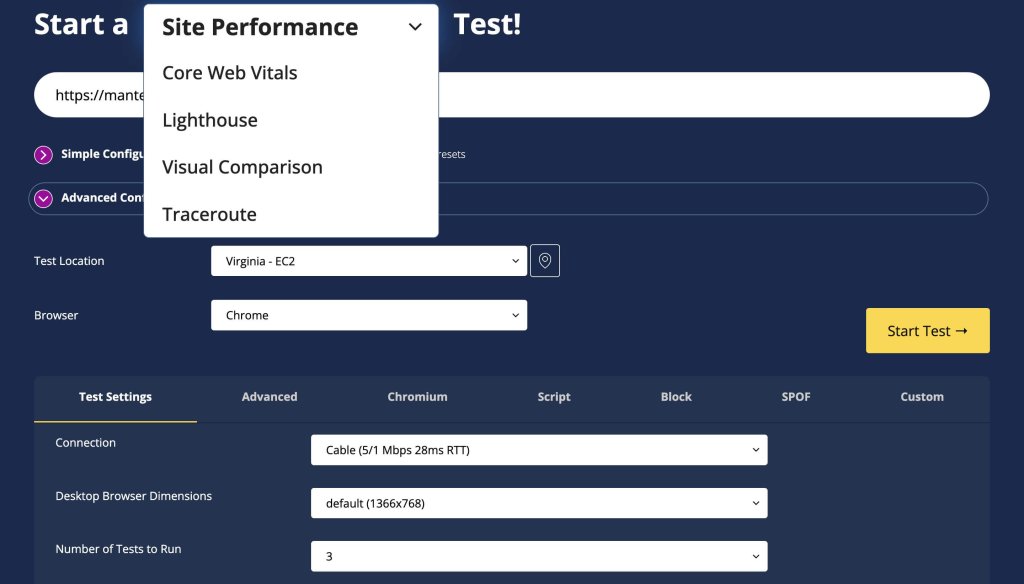1024x584 pixels.
Task: Click the Browser label text
Action: pyautogui.click(x=56, y=316)
